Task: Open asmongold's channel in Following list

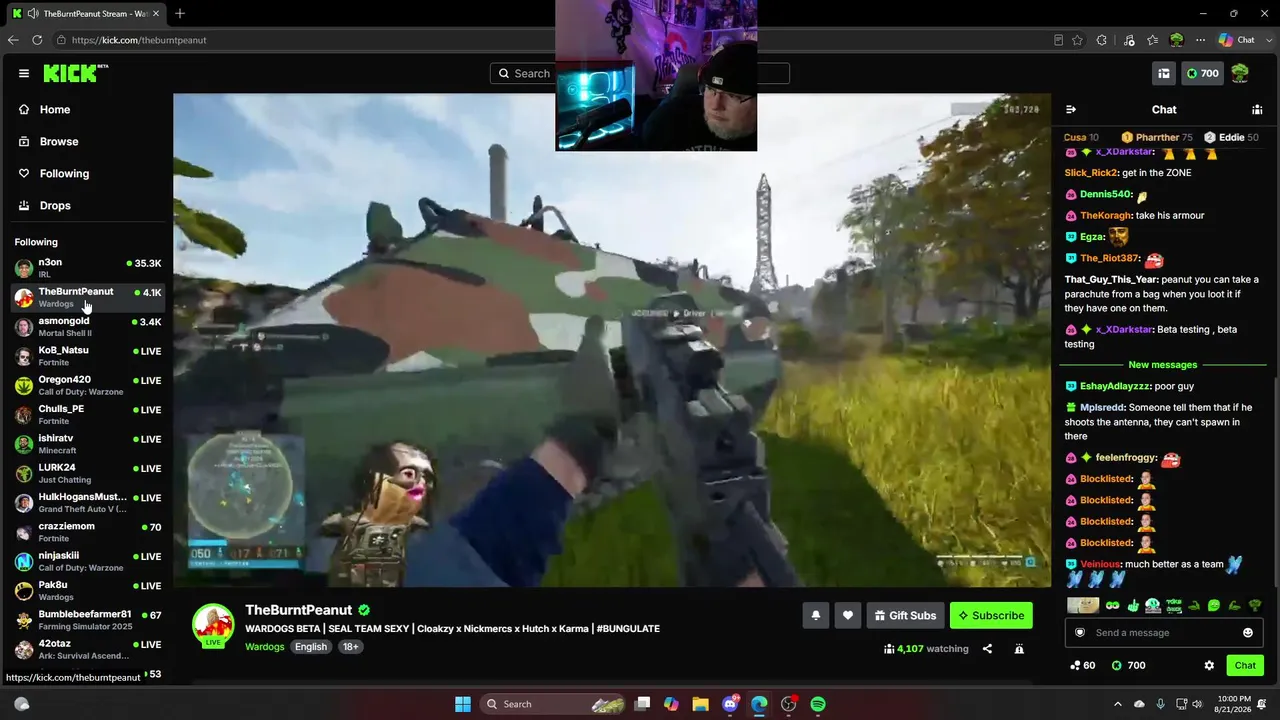Action: (88, 327)
